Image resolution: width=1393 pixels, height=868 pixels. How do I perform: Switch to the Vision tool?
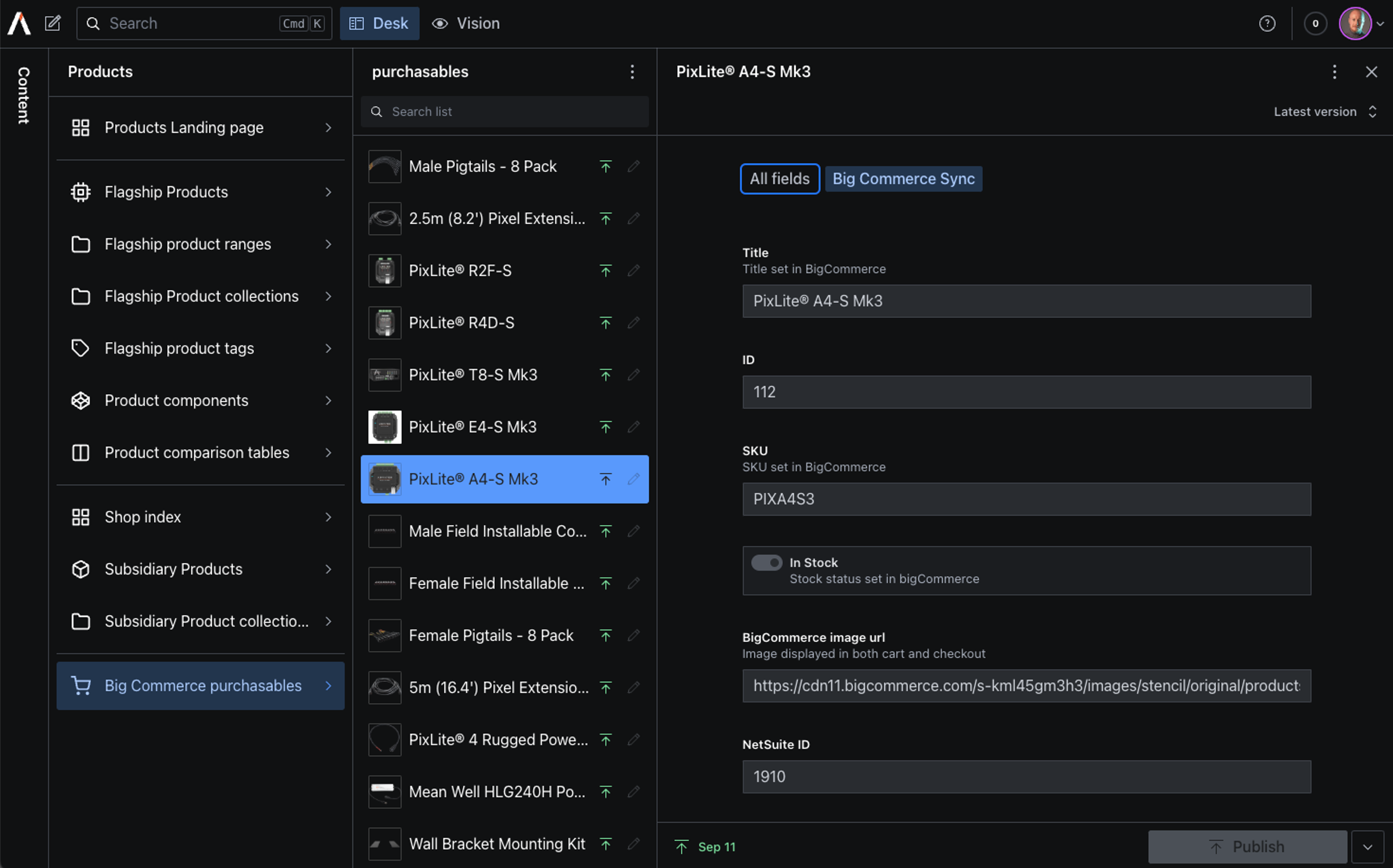(x=466, y=24)
